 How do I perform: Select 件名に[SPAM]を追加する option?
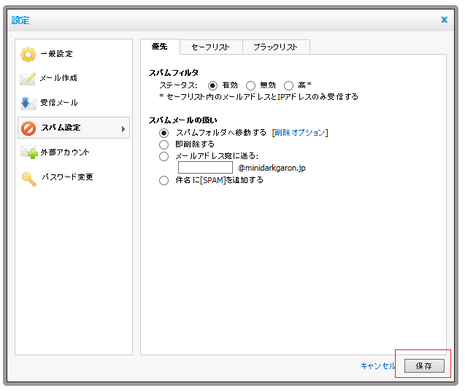164,181
